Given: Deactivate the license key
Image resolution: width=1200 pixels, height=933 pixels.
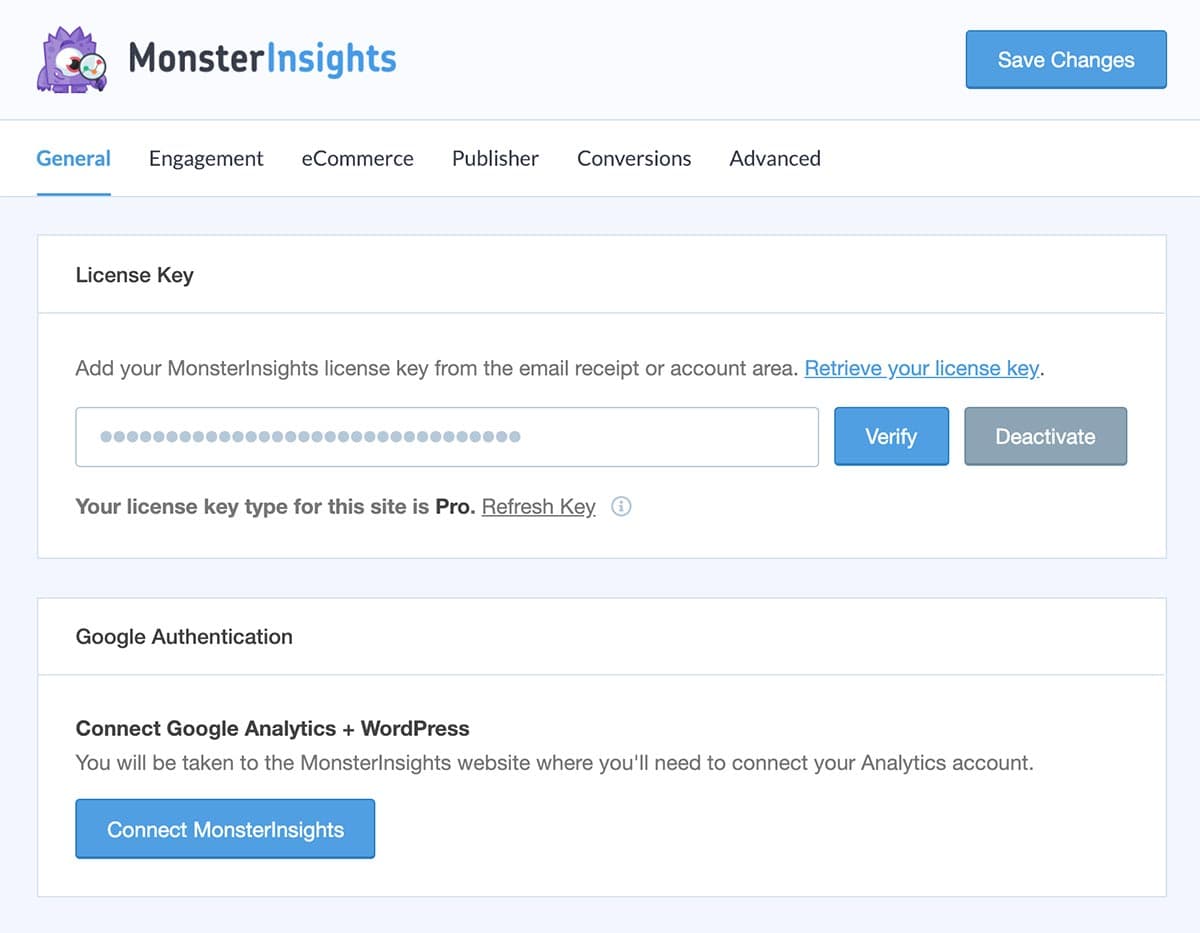Looking at the screenshot, I should click(x=1045, y=436).
